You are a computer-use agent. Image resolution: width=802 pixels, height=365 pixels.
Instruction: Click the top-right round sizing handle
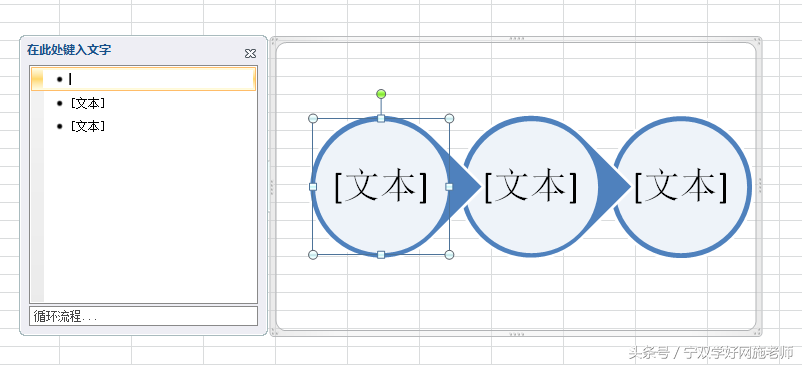point(449,119)
